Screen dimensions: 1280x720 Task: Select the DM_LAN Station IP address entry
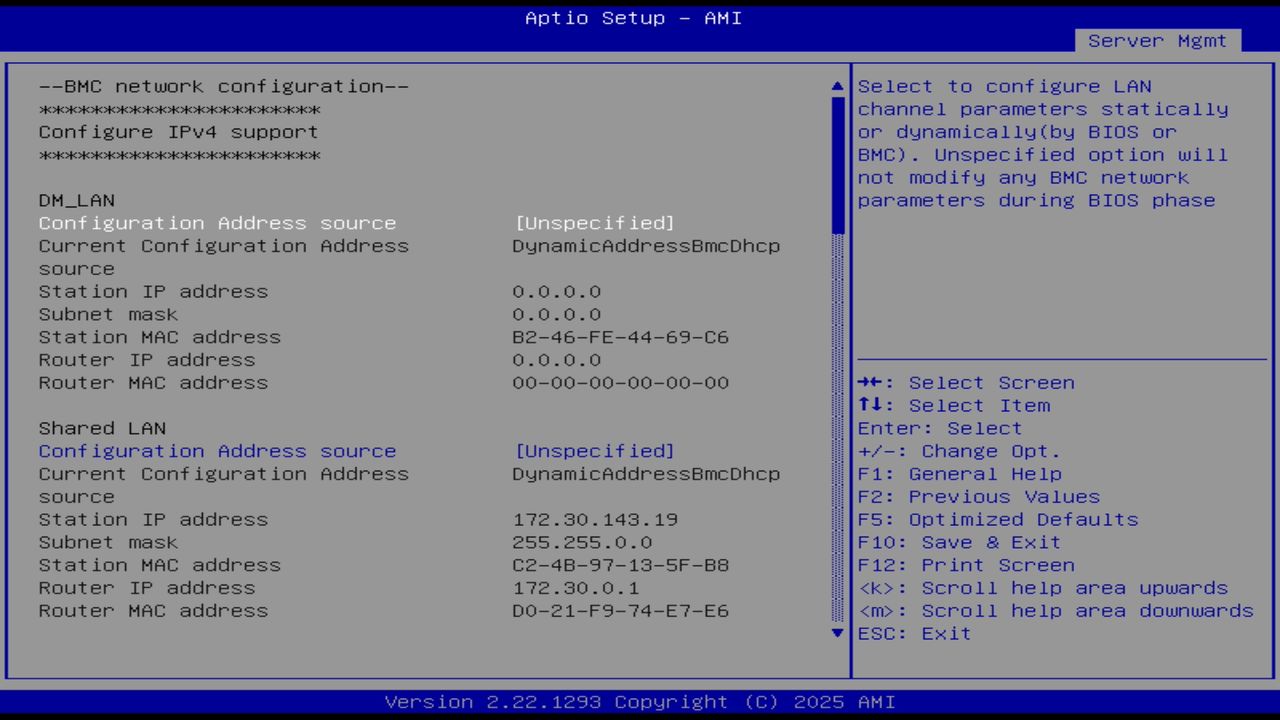pos(153,291)
